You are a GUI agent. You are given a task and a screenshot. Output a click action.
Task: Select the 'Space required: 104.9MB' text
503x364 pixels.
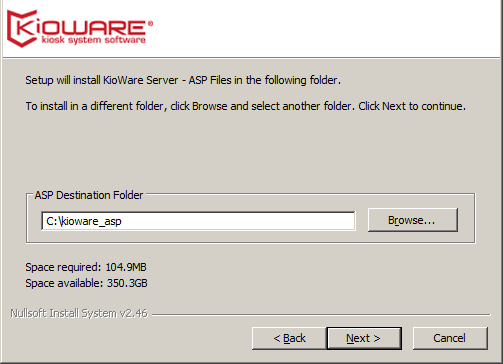(86, 267)
